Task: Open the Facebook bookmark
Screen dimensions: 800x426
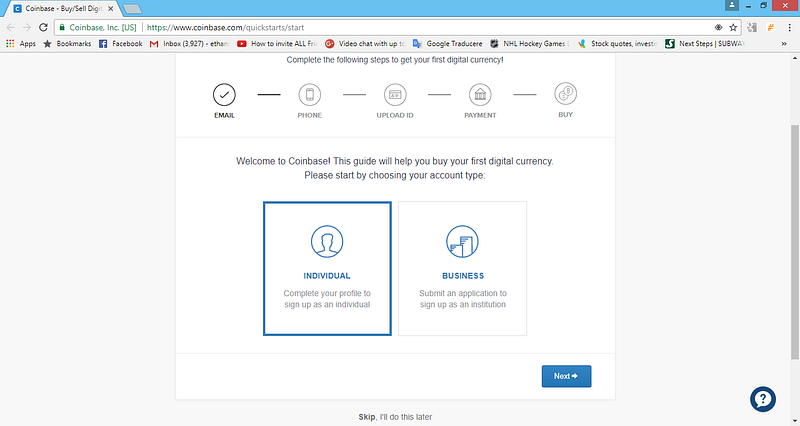Action: point(120,44)
